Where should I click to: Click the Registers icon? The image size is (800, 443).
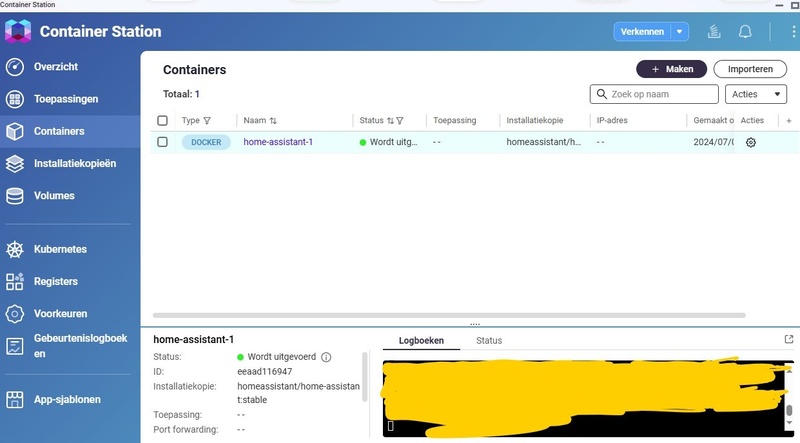click(15, 282)
